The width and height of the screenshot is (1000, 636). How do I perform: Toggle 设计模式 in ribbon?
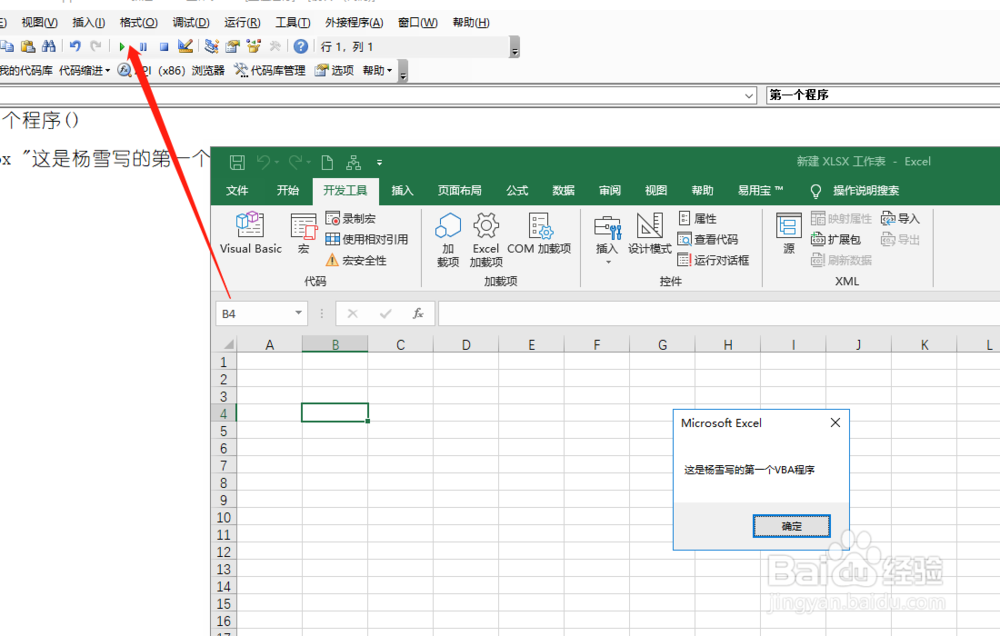(x=649, y=233)
